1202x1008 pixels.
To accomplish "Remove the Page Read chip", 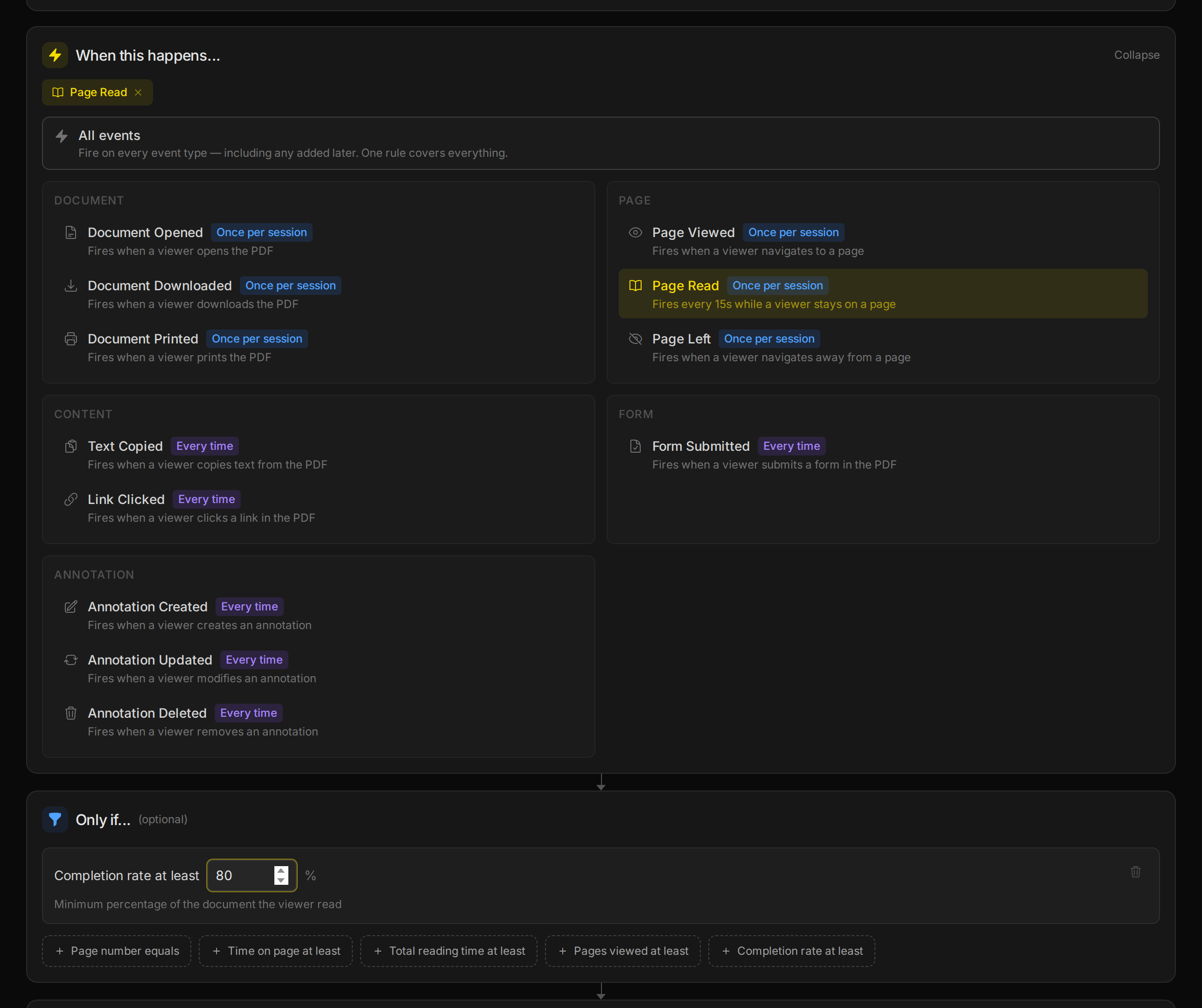I will (138, 92).
